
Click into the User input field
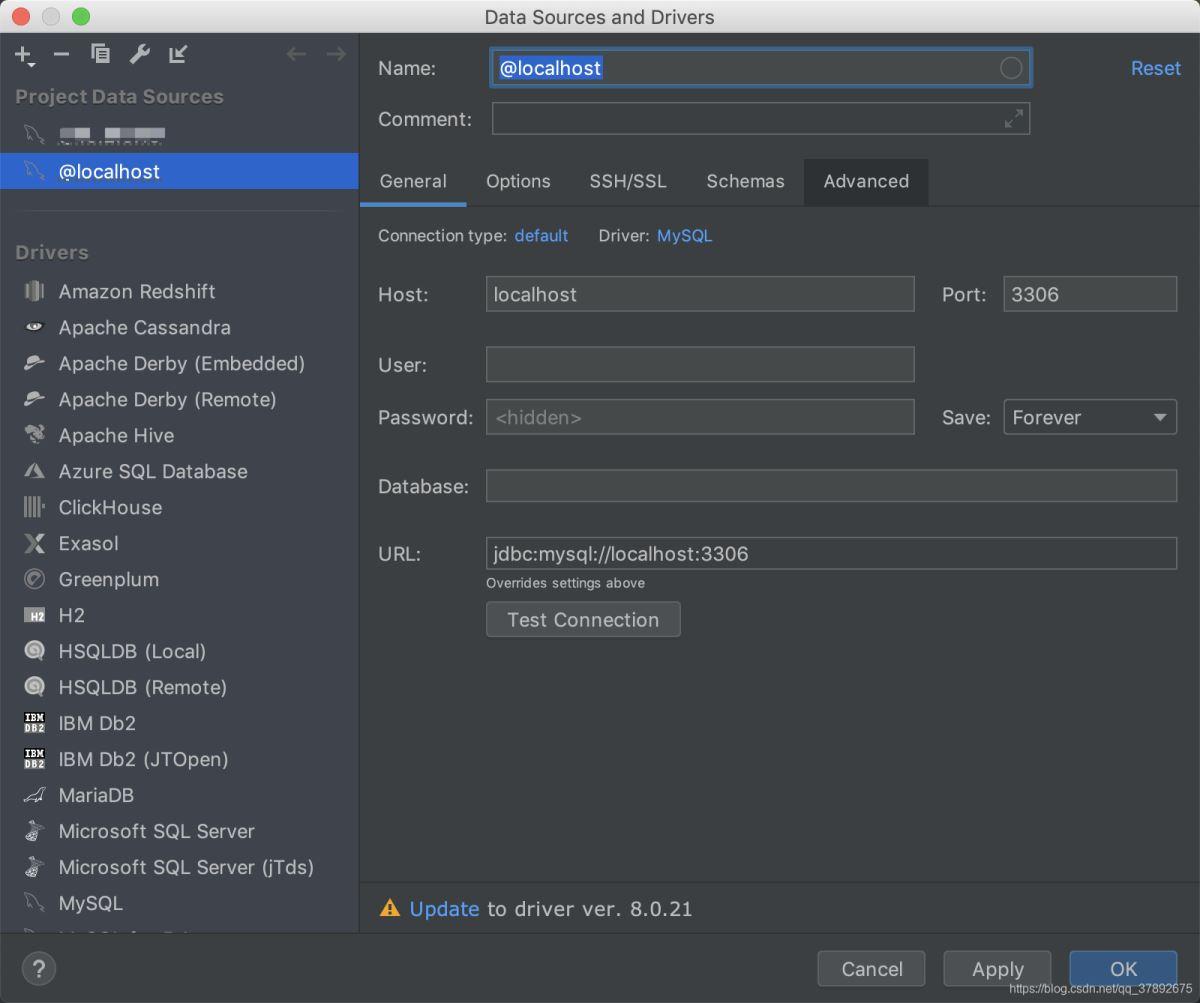700,364
